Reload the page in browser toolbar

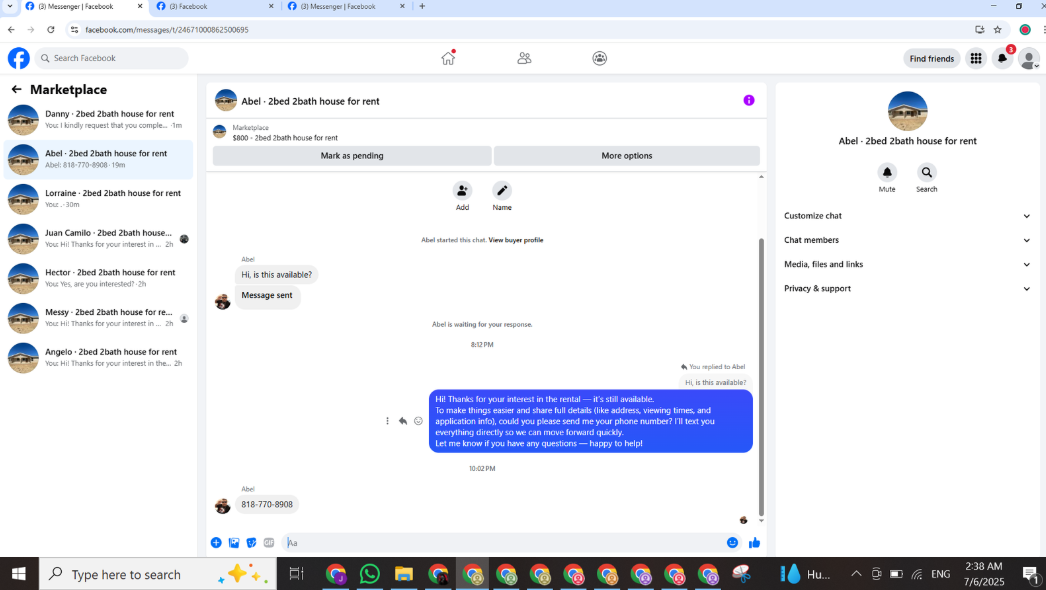coord(51,29)
